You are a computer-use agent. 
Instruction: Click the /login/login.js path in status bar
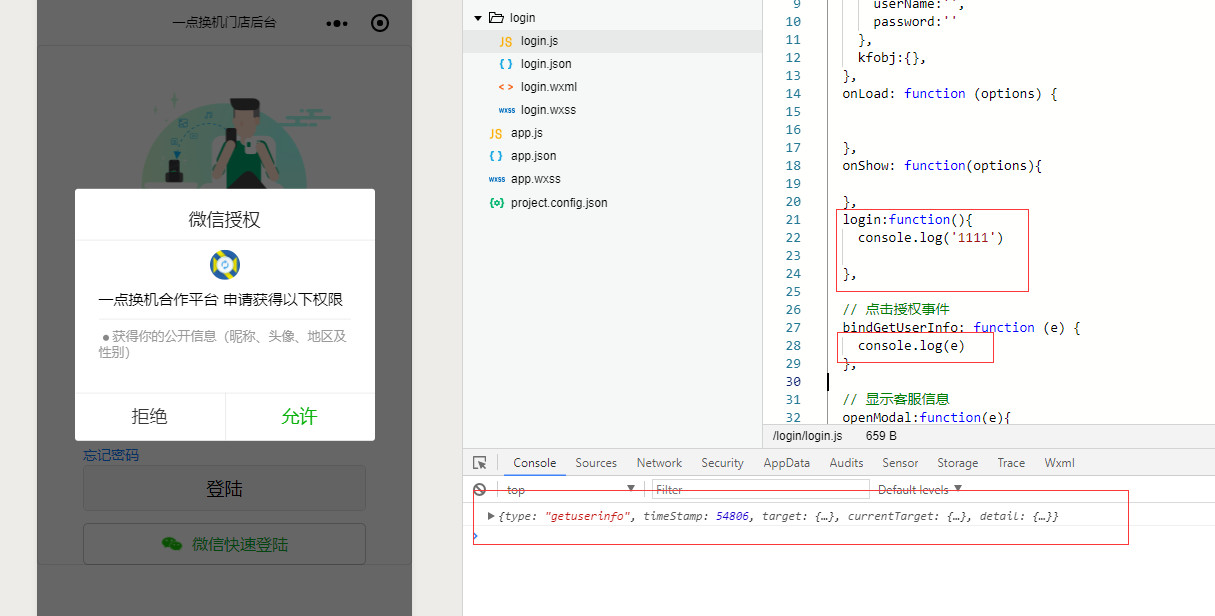807,436
